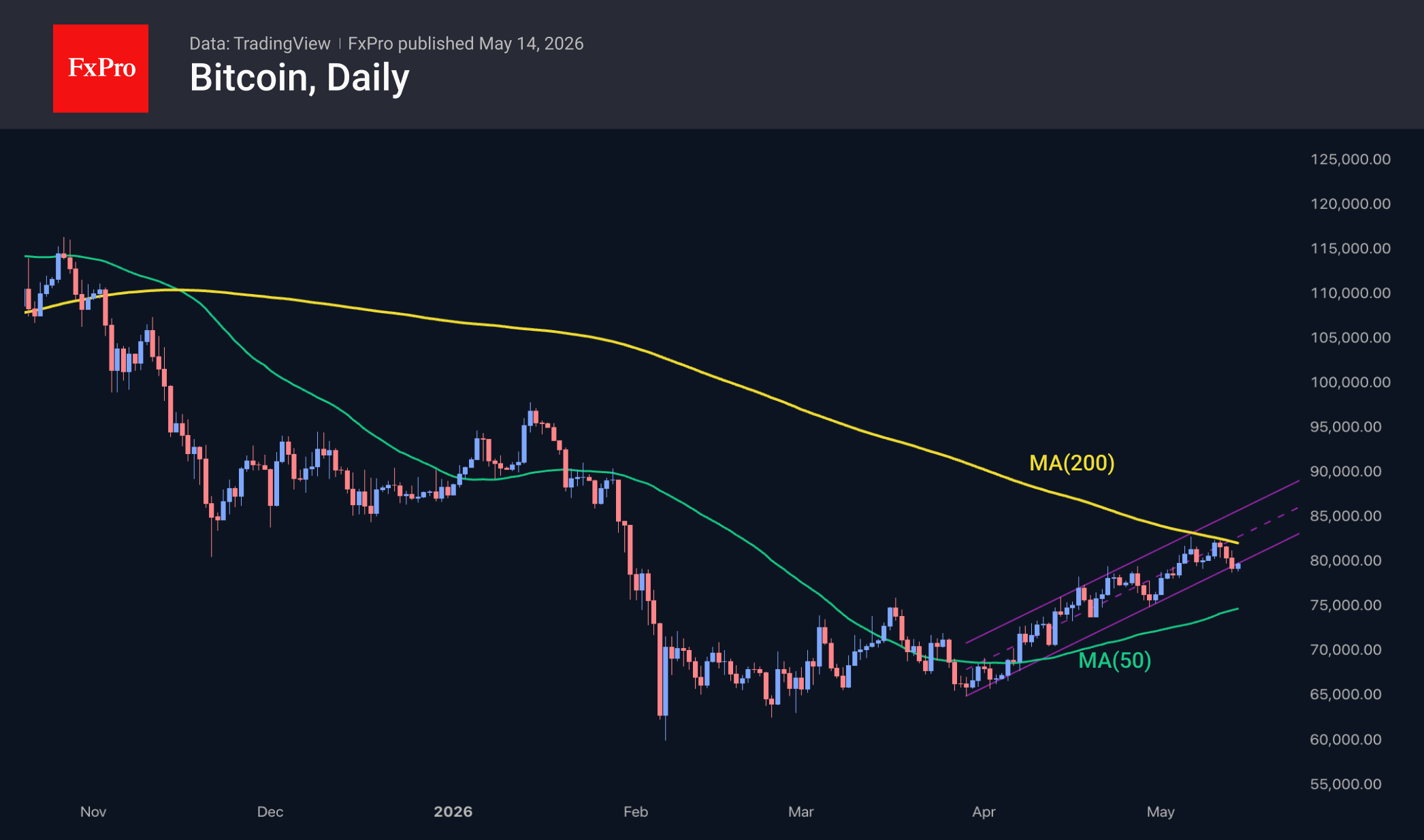Click the FxPro published May 14, 2026 text
Image resolution: width=1424 pixels, height=840 pixels.
click(x=466, y=44)
